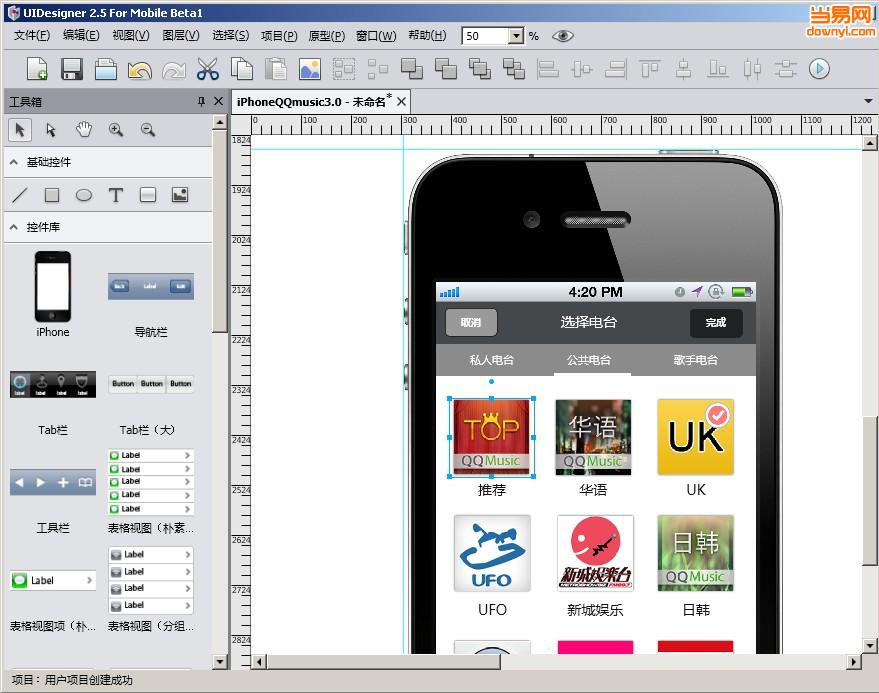Click the zoom percentage input field

[x=485, y=36]
